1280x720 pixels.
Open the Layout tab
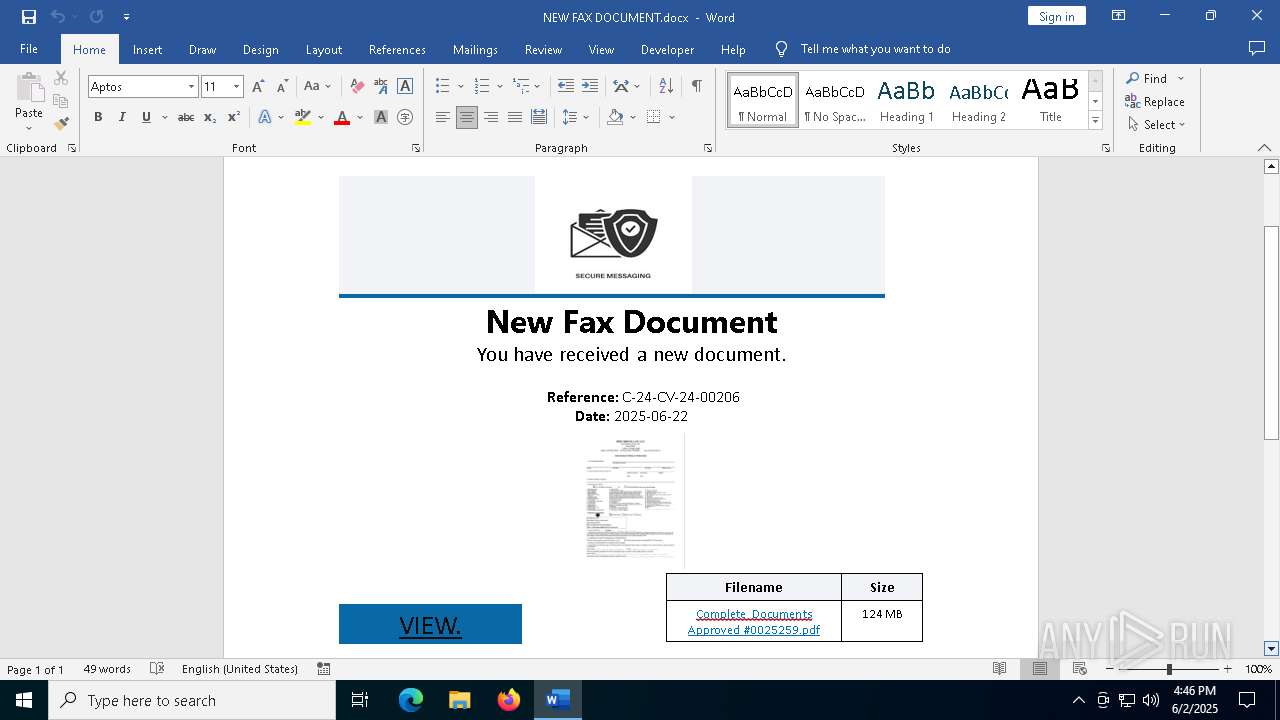[324, 49]
